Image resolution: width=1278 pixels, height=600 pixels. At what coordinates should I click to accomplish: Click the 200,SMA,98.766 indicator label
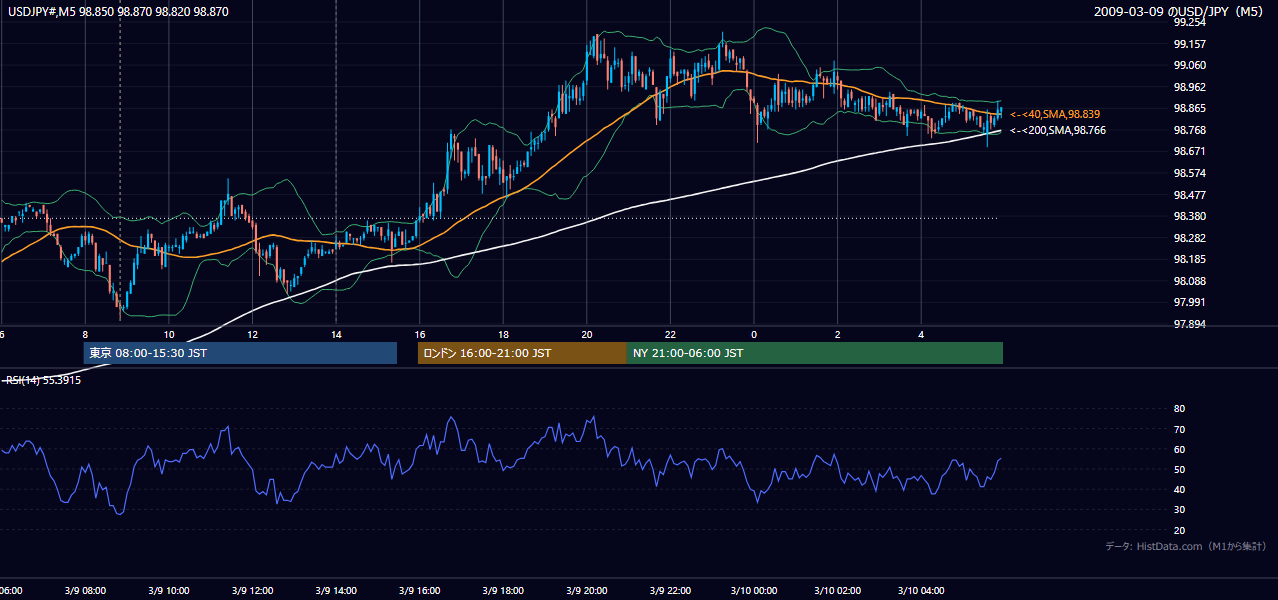click(x=1058, y=131)
